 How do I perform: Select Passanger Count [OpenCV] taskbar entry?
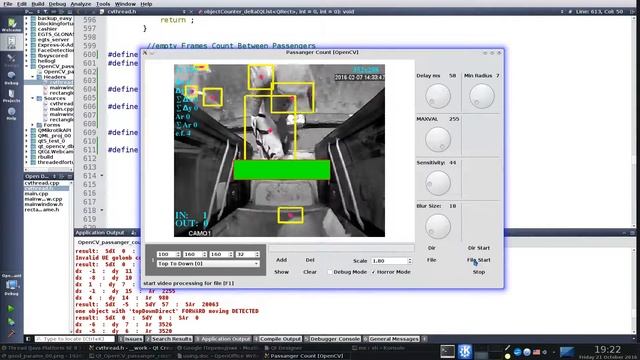point(304,356)
